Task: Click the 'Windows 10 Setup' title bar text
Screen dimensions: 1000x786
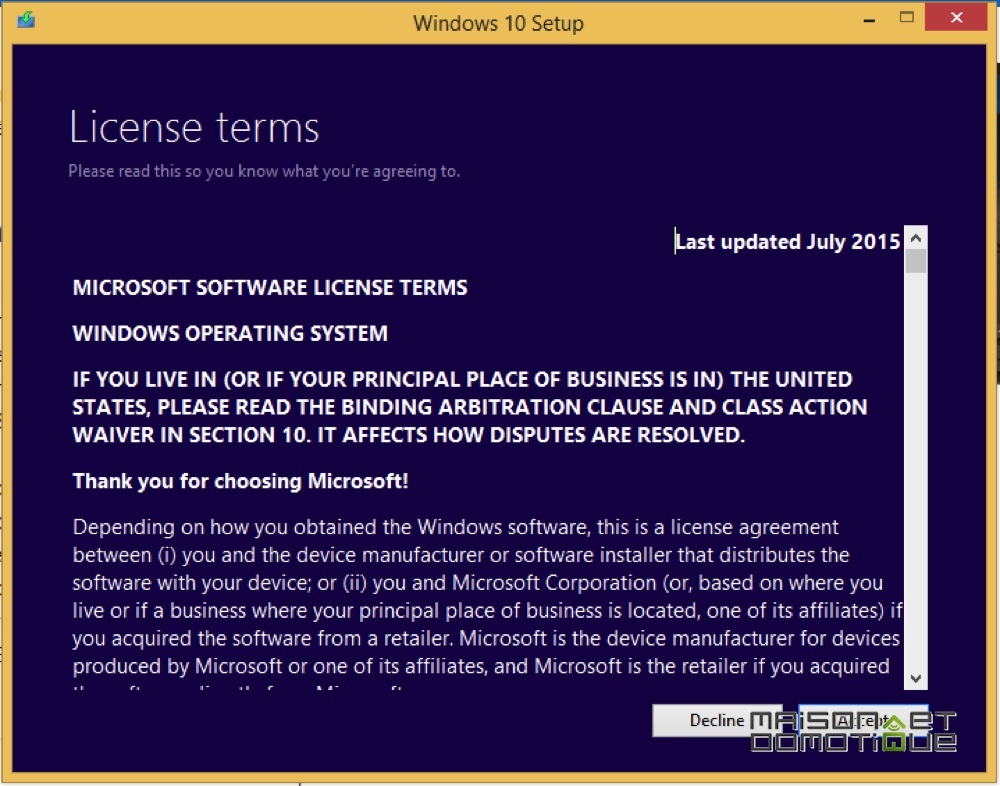Action: 498,23
